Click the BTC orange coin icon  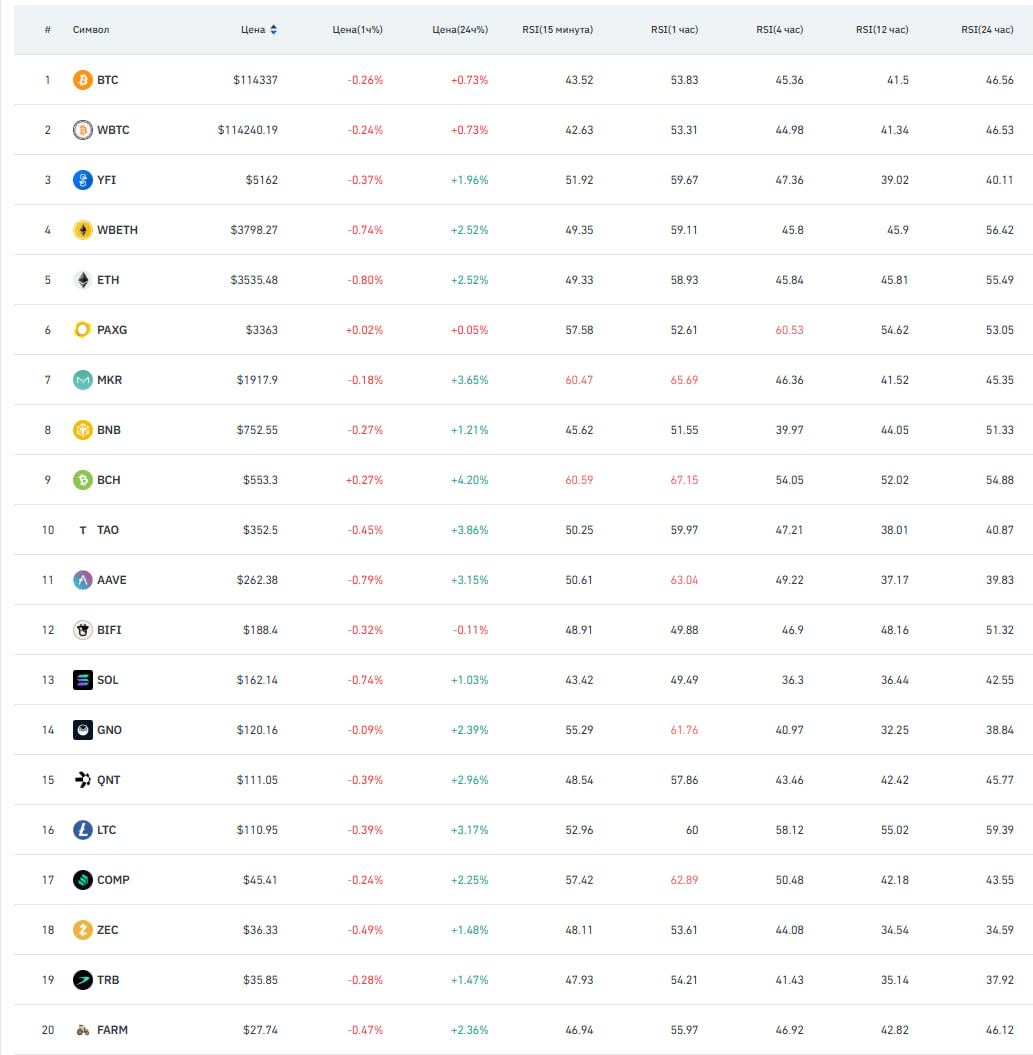coord(82,80)
